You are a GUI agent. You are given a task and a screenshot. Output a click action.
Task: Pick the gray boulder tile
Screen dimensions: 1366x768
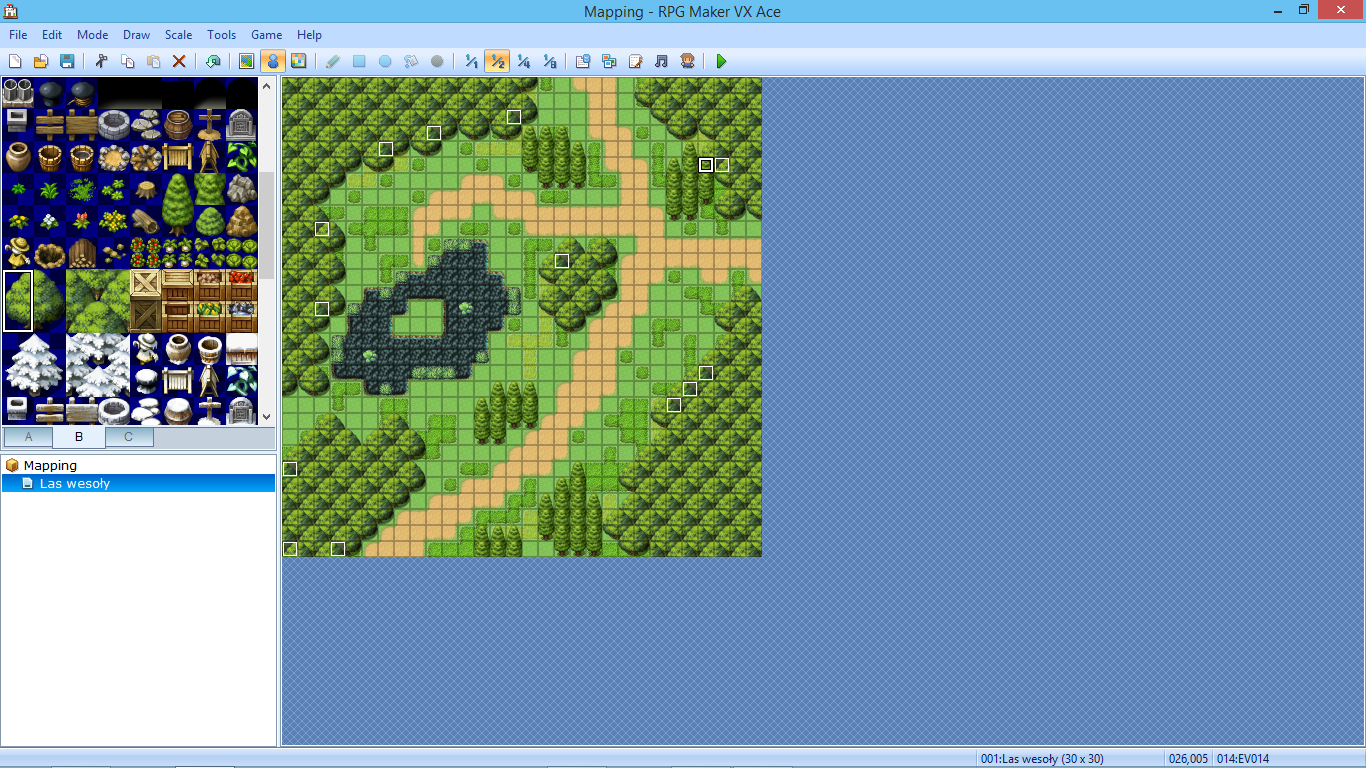pos(242,190)
